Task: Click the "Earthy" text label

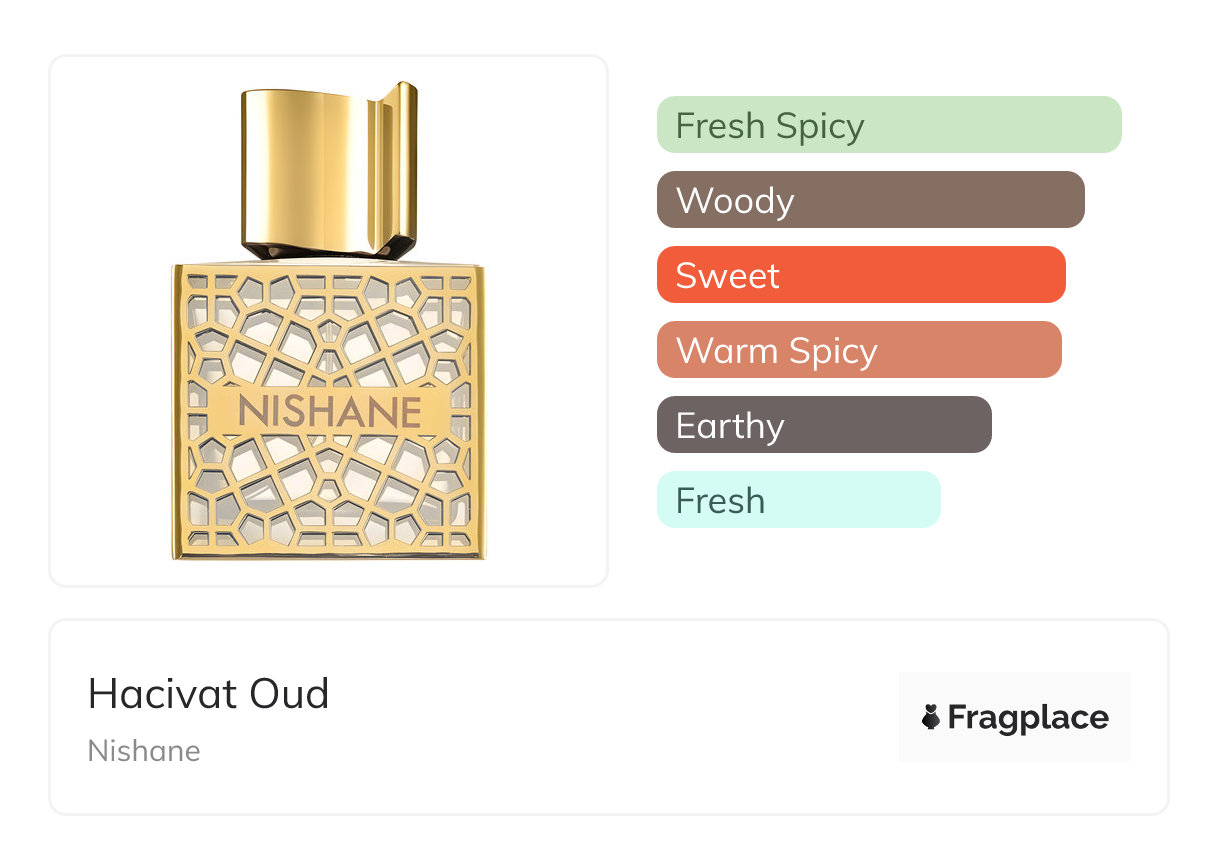Action: tap(730, 426)
